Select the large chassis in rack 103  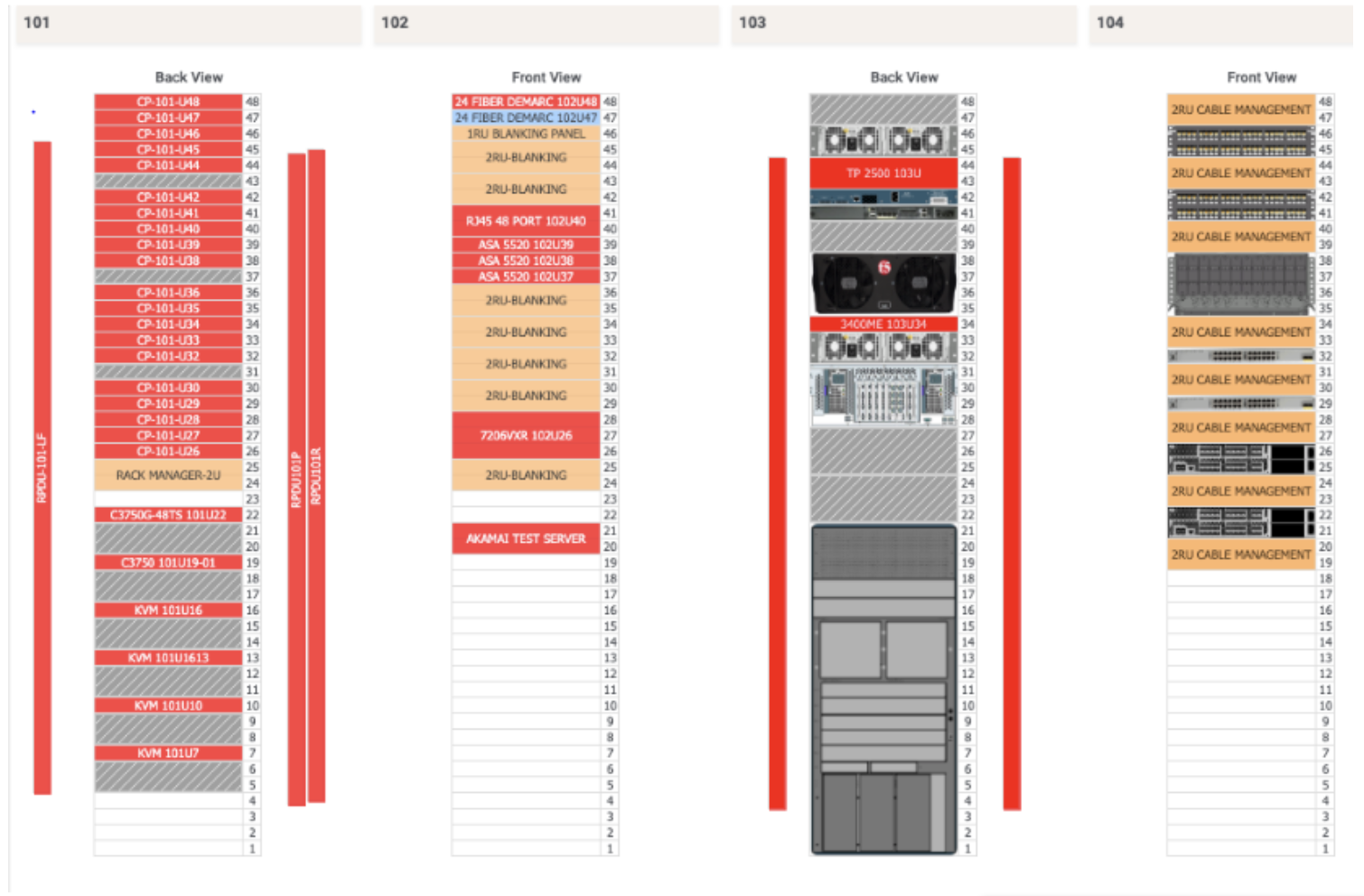point(883,689)
